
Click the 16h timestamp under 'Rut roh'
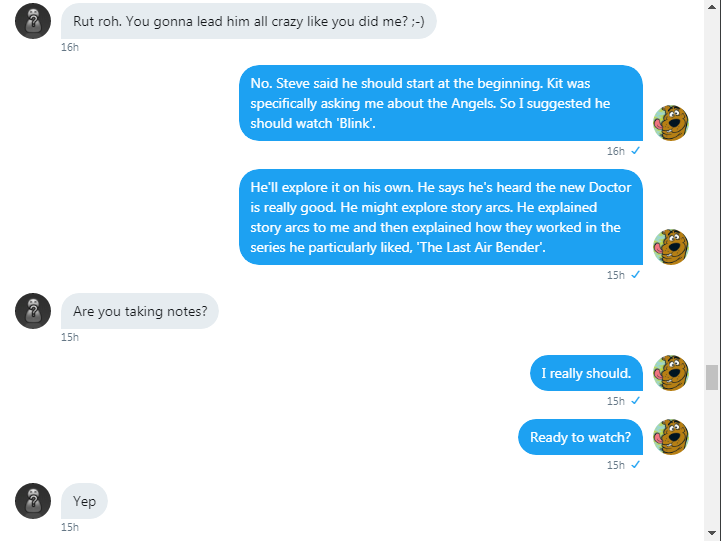coord(70,47)
